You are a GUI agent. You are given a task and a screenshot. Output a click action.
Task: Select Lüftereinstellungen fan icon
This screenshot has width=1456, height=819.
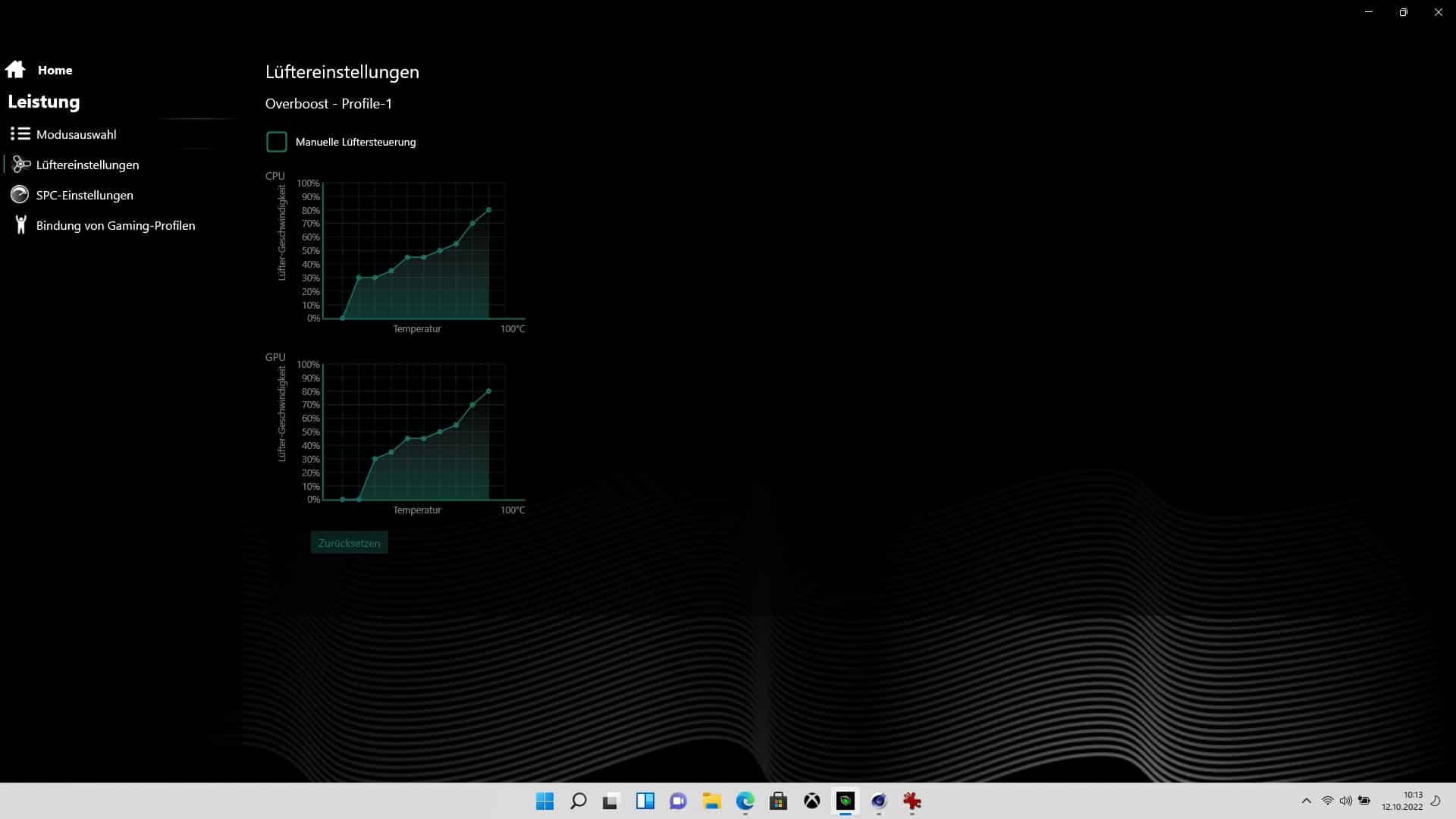(x=21, y=165)
